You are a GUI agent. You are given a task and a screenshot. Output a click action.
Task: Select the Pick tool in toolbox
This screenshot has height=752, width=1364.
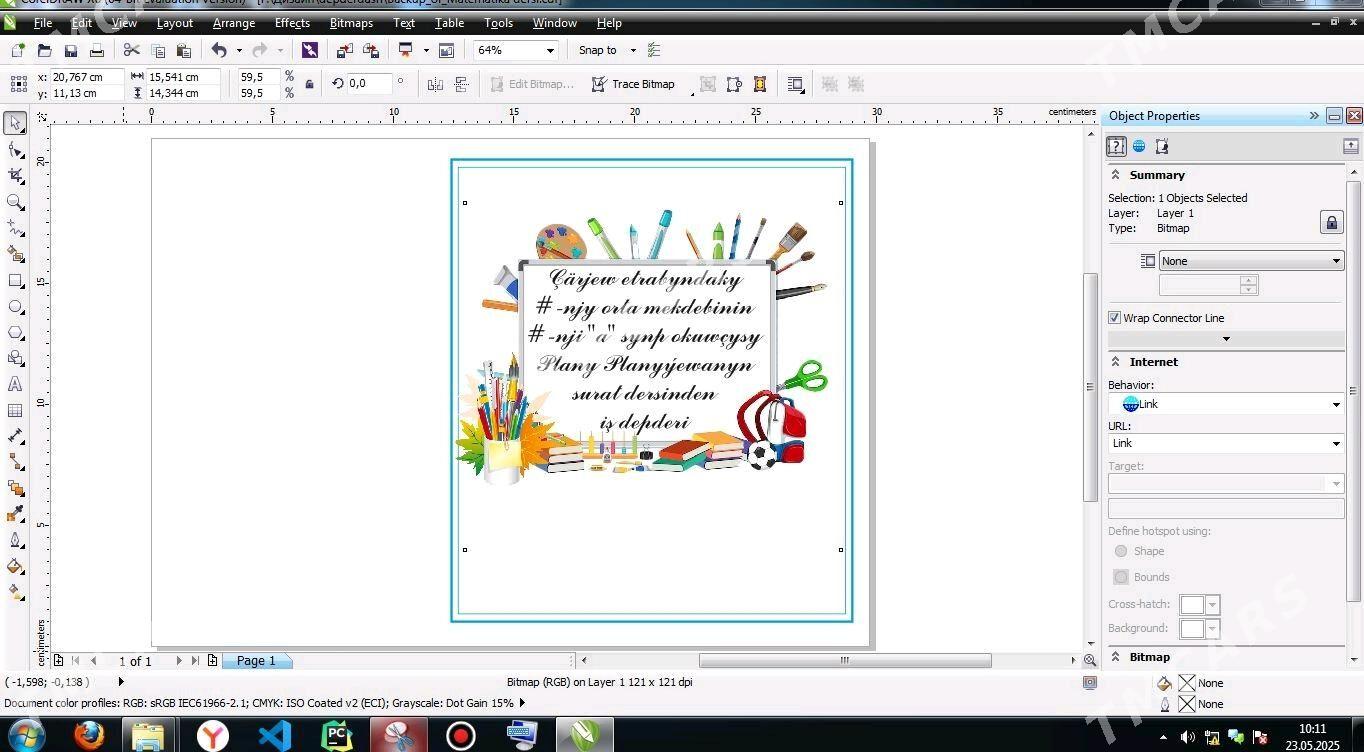[15, 123]
